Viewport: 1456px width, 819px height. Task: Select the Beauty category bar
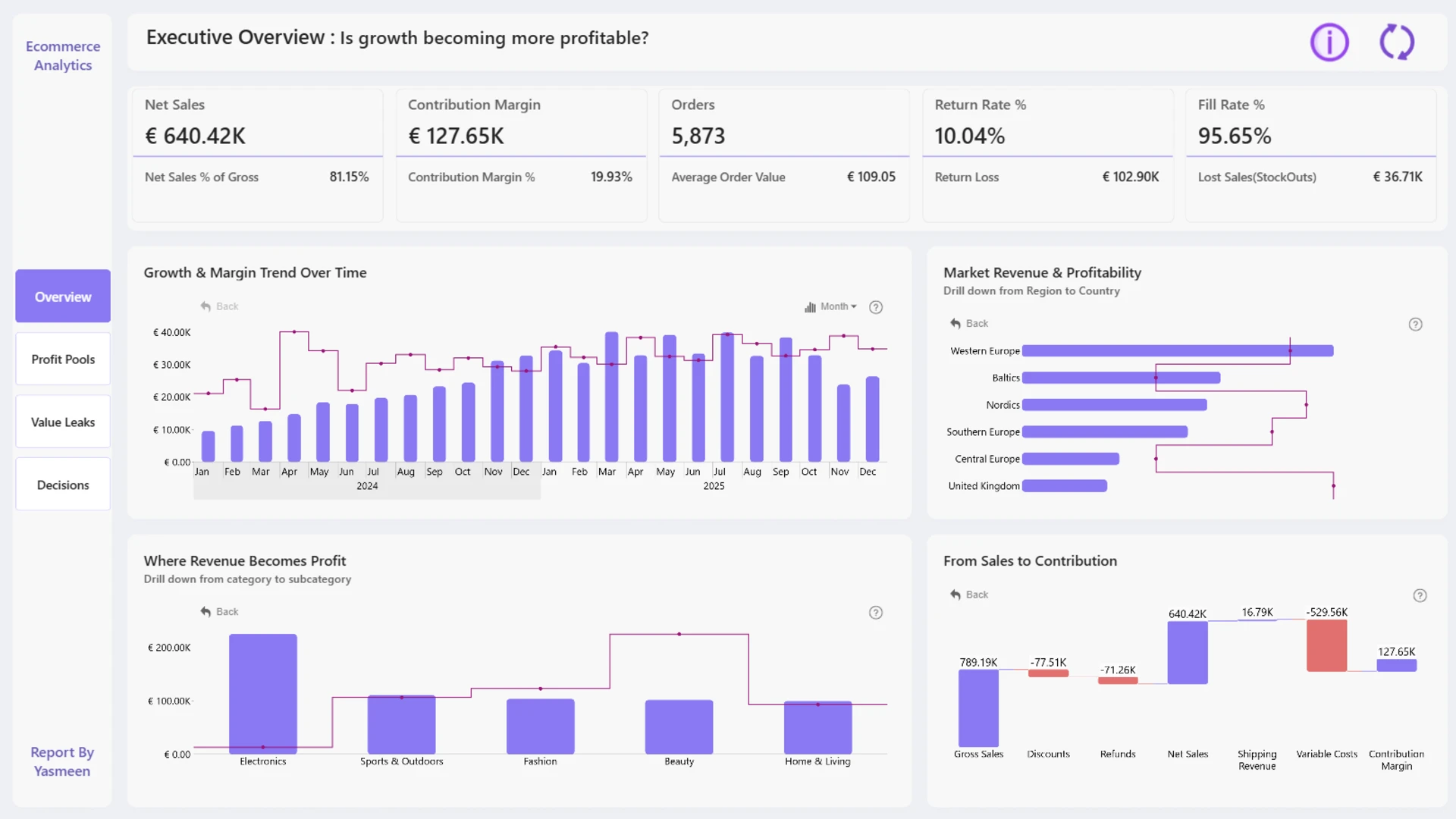pyautogui.click(x=679, y=727)
